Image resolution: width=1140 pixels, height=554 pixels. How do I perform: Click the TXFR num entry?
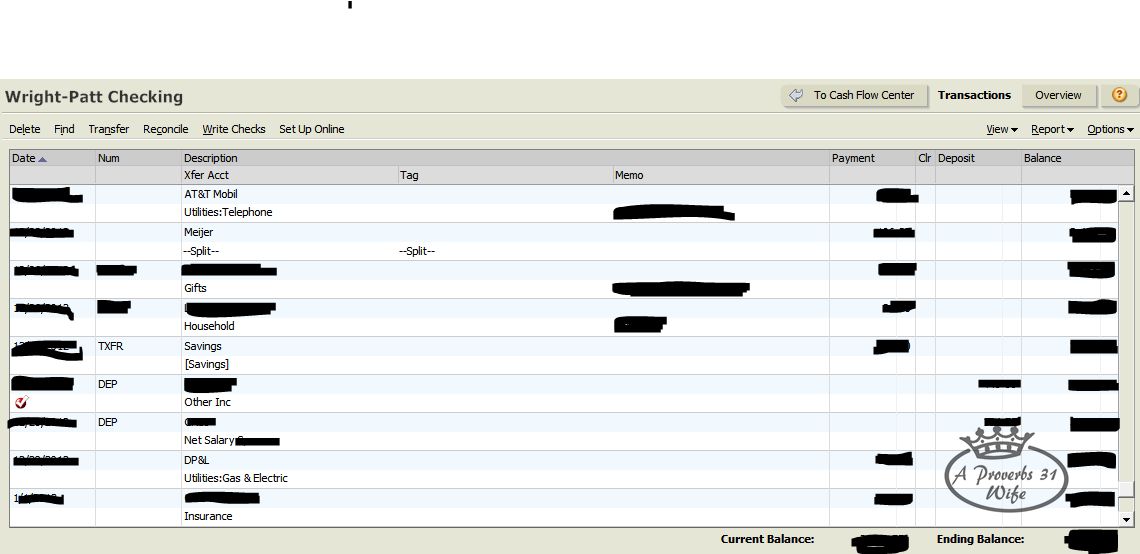(x=111, y=346)
